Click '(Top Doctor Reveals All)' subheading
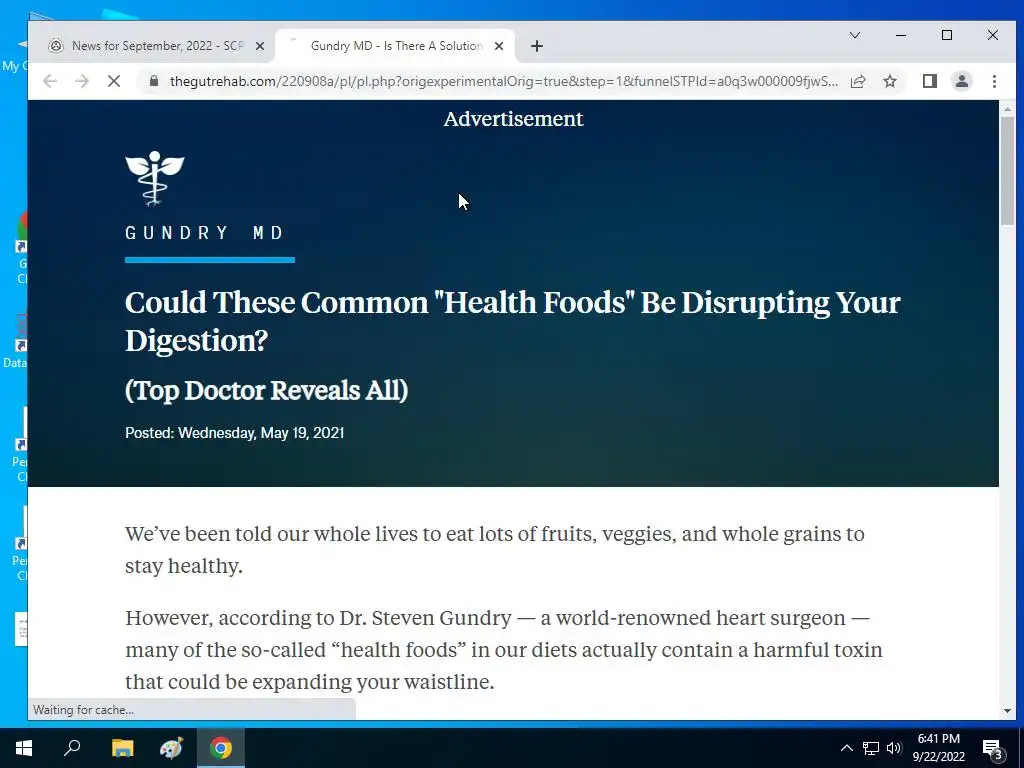 [266, 391]
